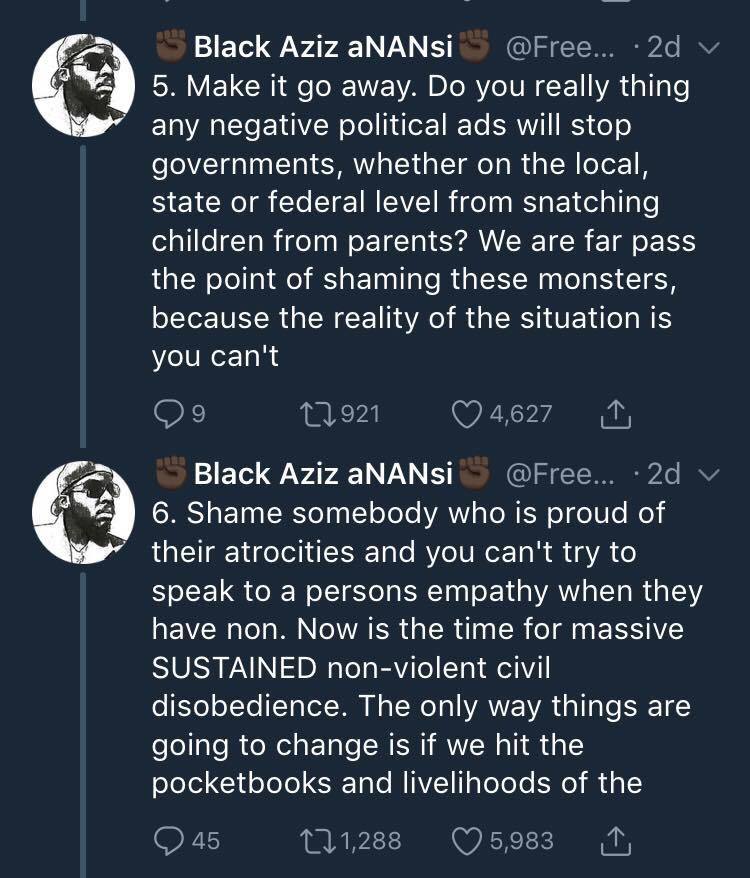
Task: Reply to tweet 6 with 45 replies
Action: pos(168,841)
